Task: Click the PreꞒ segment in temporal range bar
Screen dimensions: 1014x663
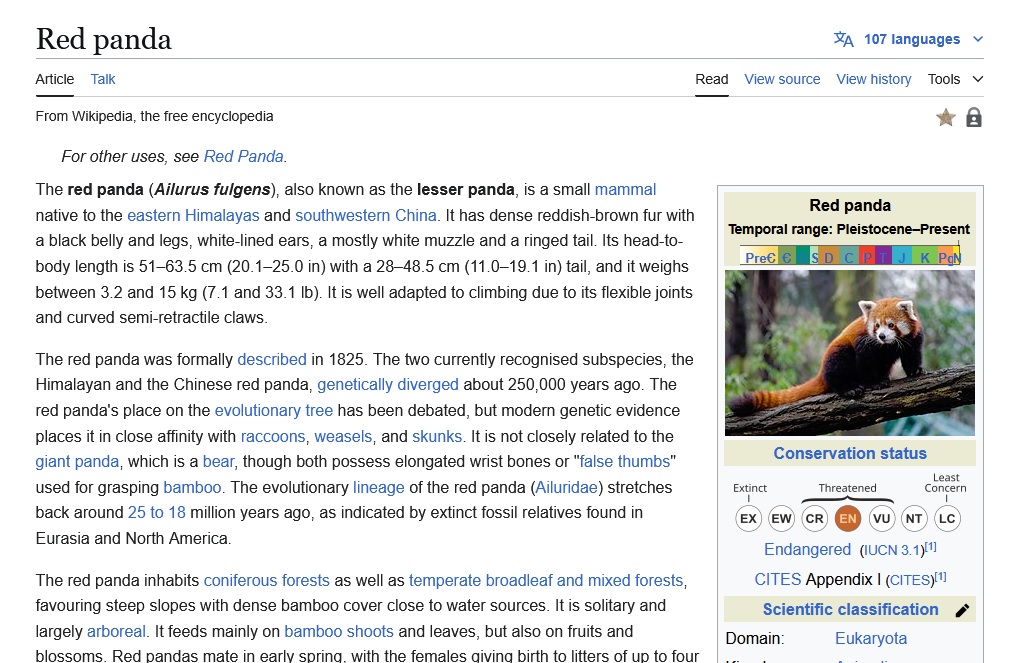Action: coord(759,255)
